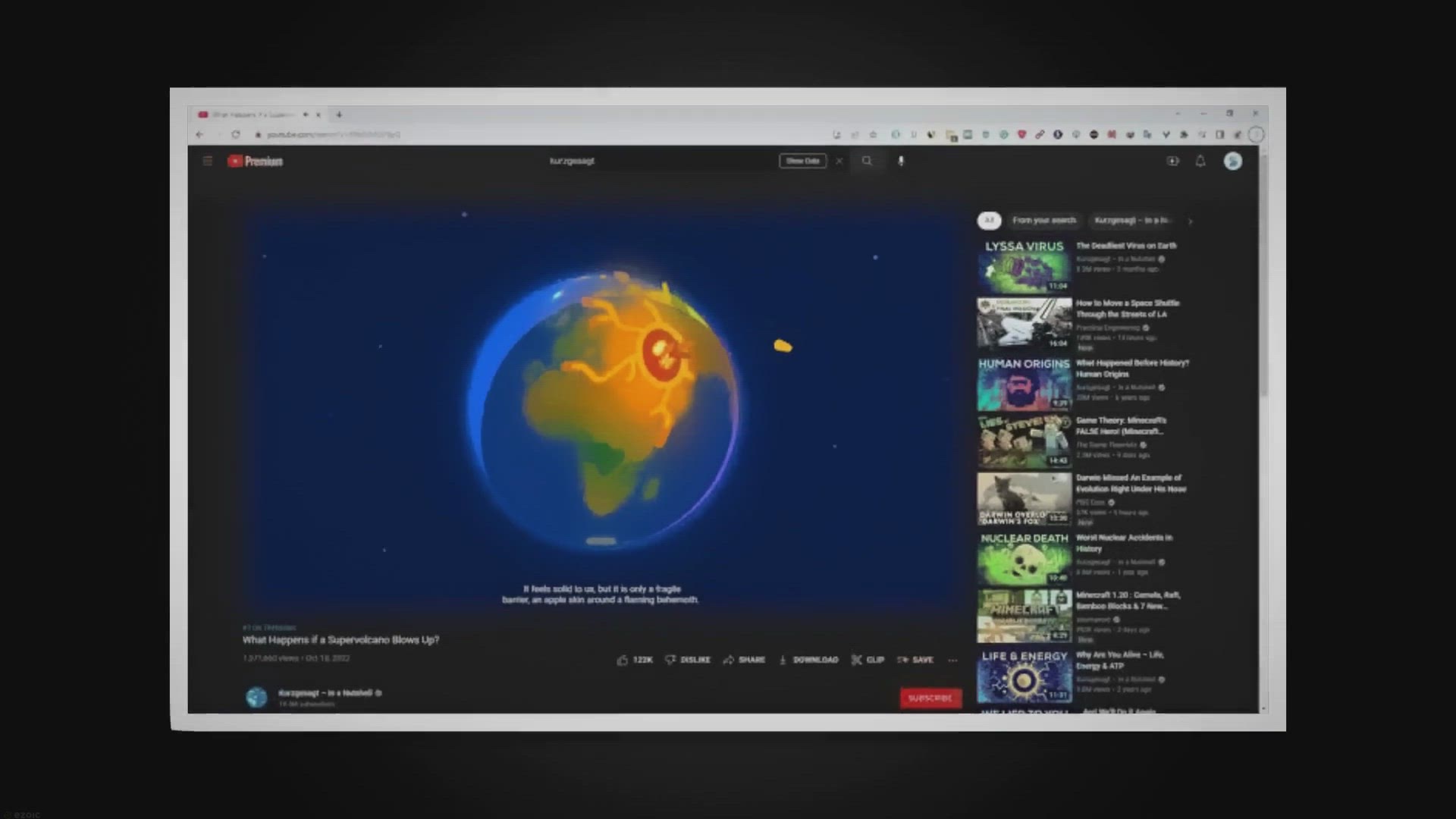Open the browser side panel icon

1219,134
